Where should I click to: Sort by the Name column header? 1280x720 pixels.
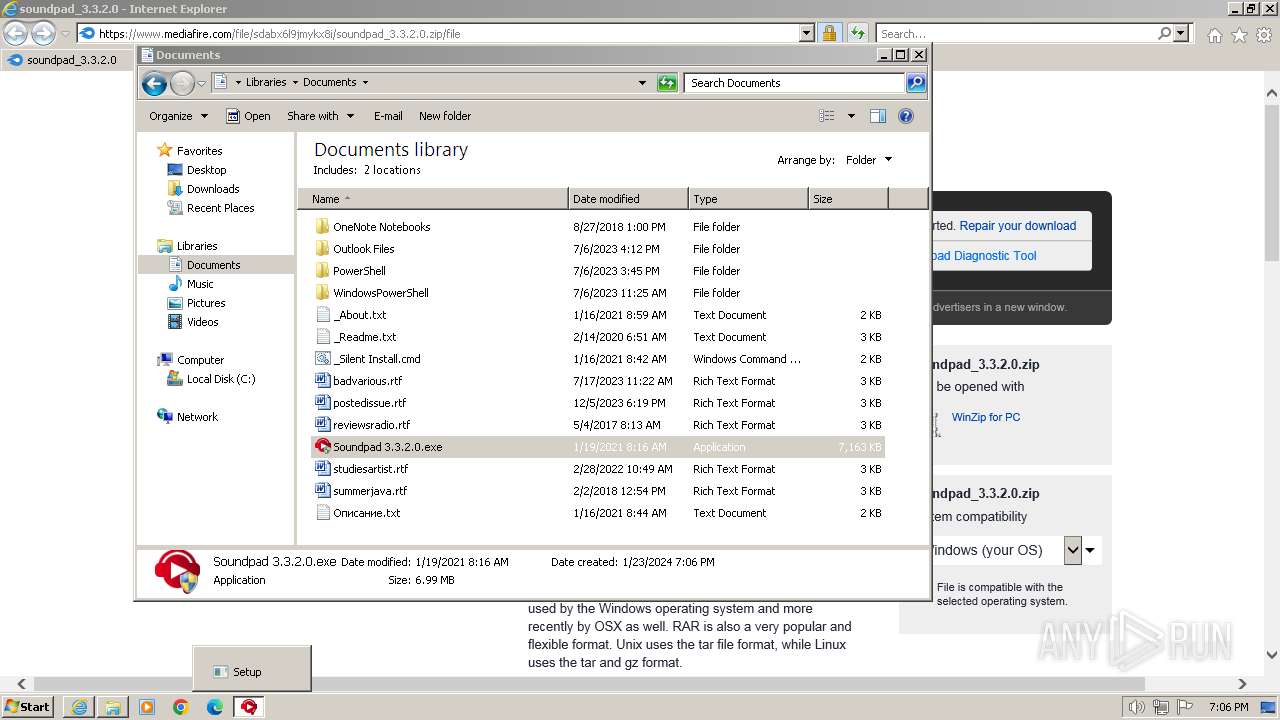433,199
